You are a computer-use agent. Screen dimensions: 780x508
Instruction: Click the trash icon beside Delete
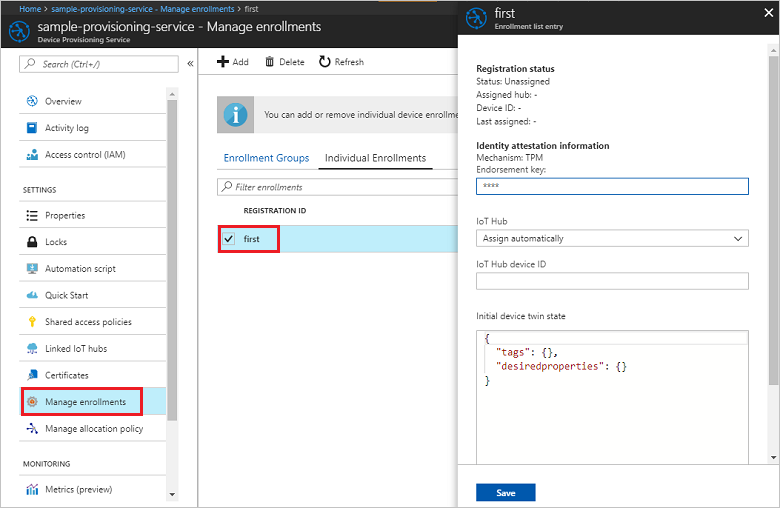[x=269, y=62]
